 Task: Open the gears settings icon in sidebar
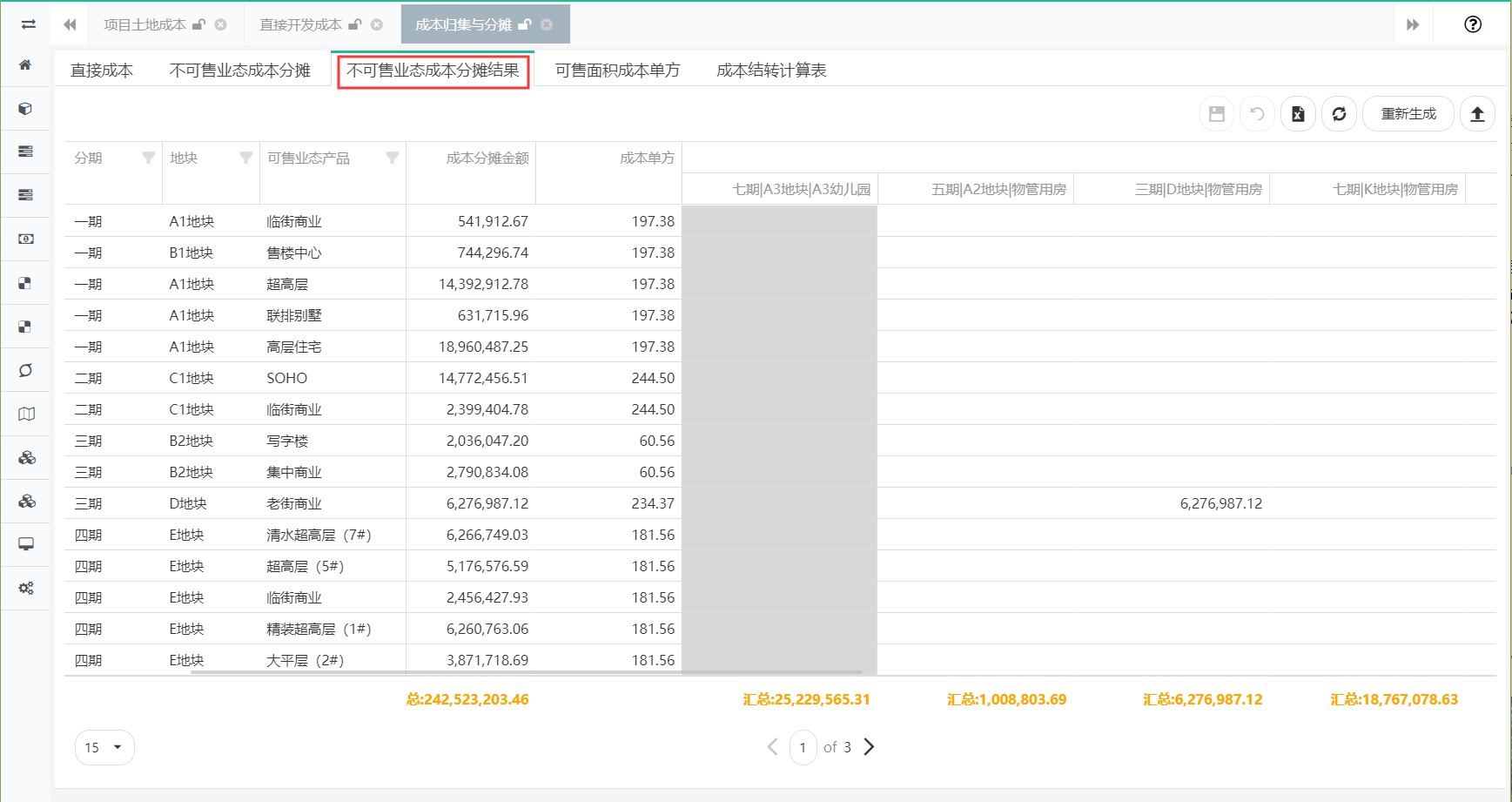(26, 589)
